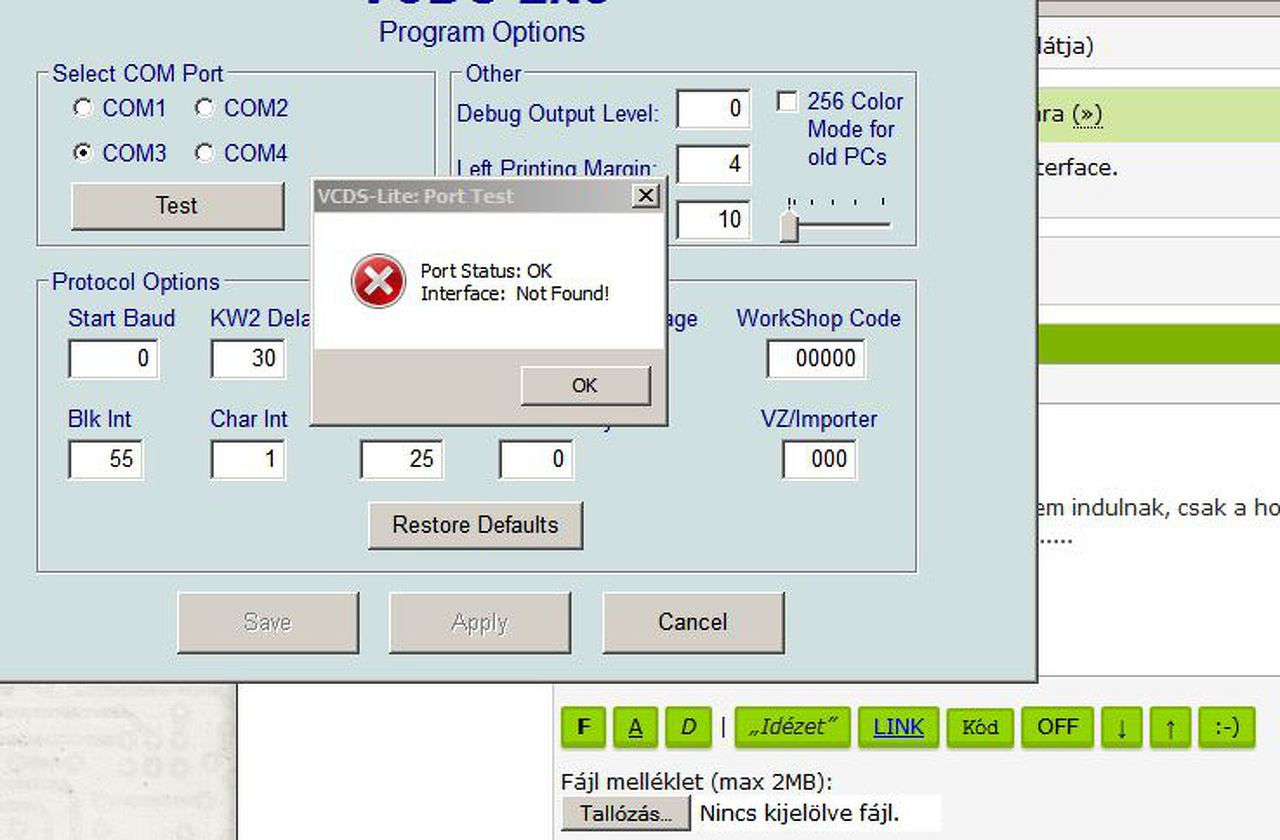Click the slider thumb under 256 Color Mode
The width and height of the screenshot is (1280, 840).
pyautogui.click(x=790, y=226)
